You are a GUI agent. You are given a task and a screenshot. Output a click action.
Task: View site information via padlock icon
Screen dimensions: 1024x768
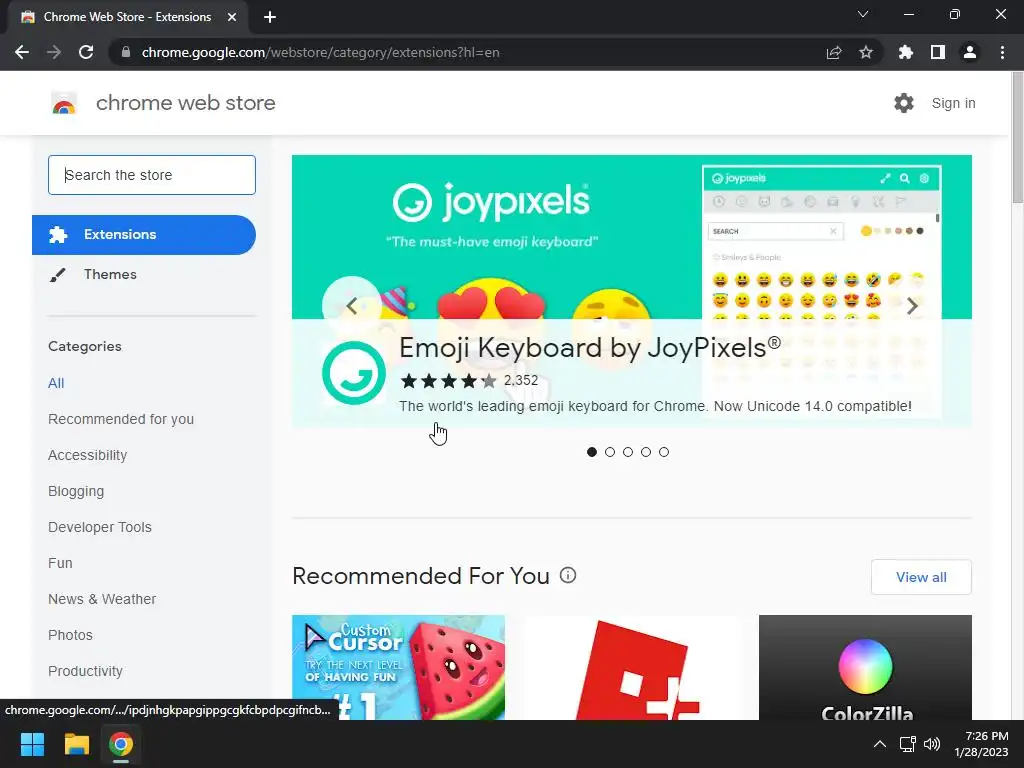(126, 52)
